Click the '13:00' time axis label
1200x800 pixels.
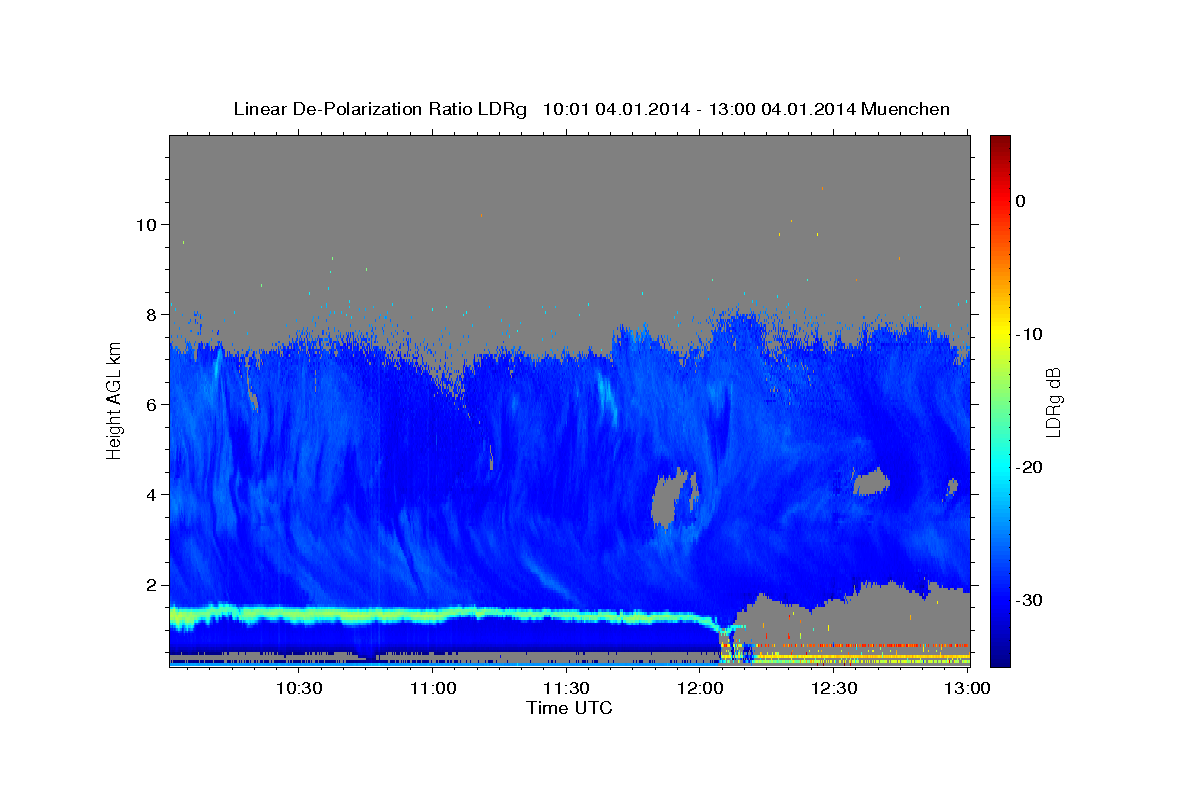point(968,688)
